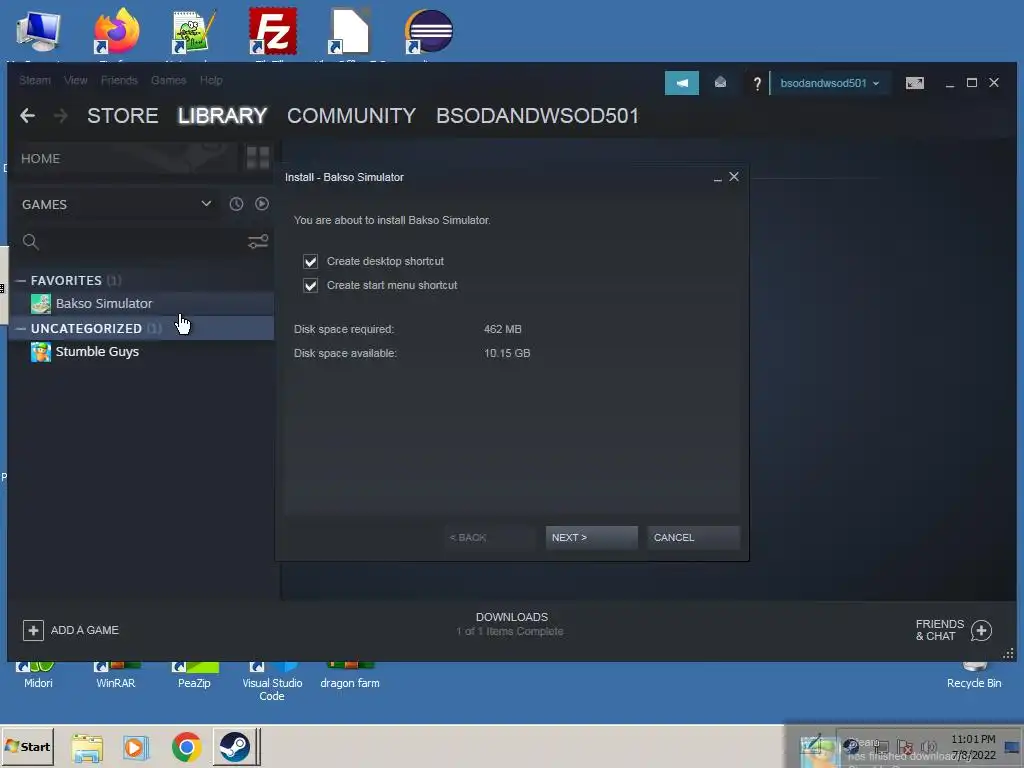Open the Help menu
The image size is (1024, 768).
(211, 80)
